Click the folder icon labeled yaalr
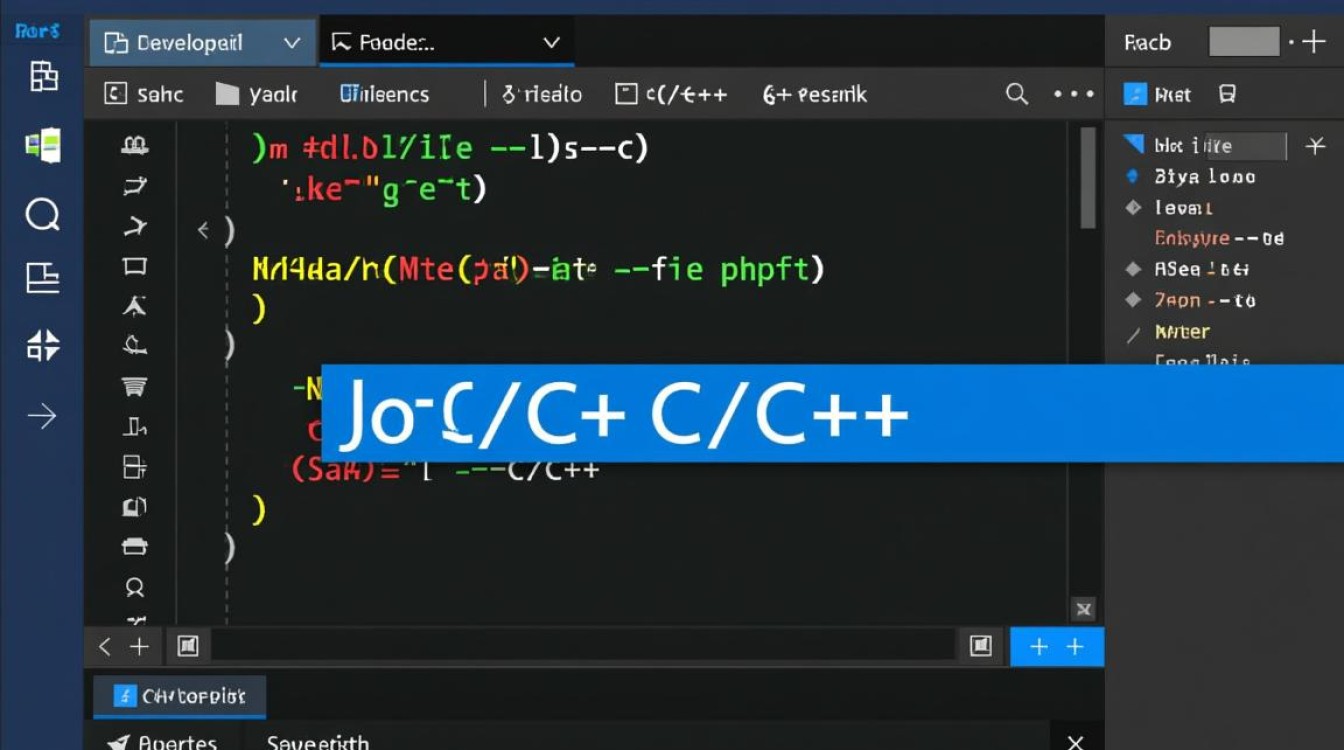Screen dimensions: 1344x750 tap(228, 95)
